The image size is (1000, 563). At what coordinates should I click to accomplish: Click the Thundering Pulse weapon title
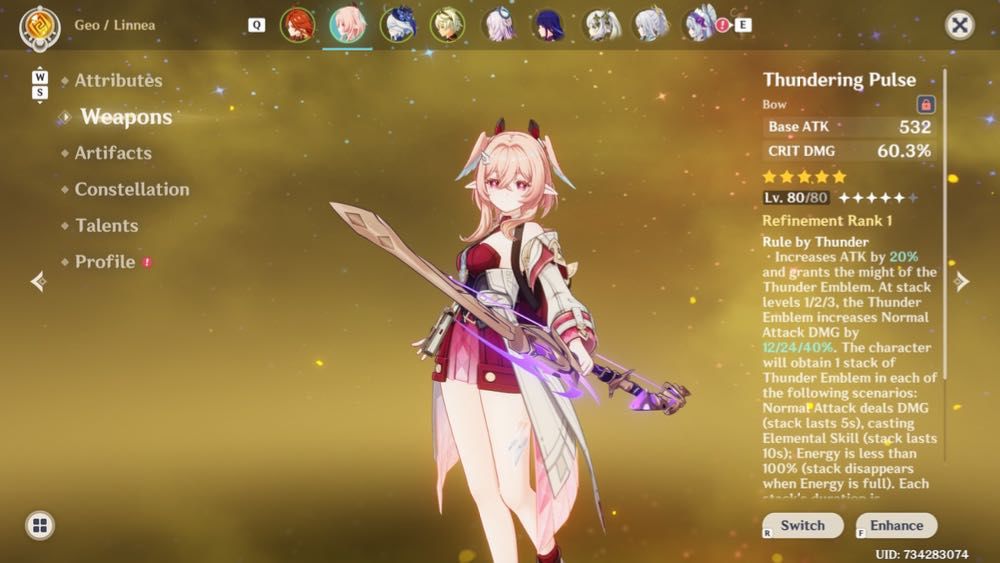pyautogui.click(x=839, y=80)
